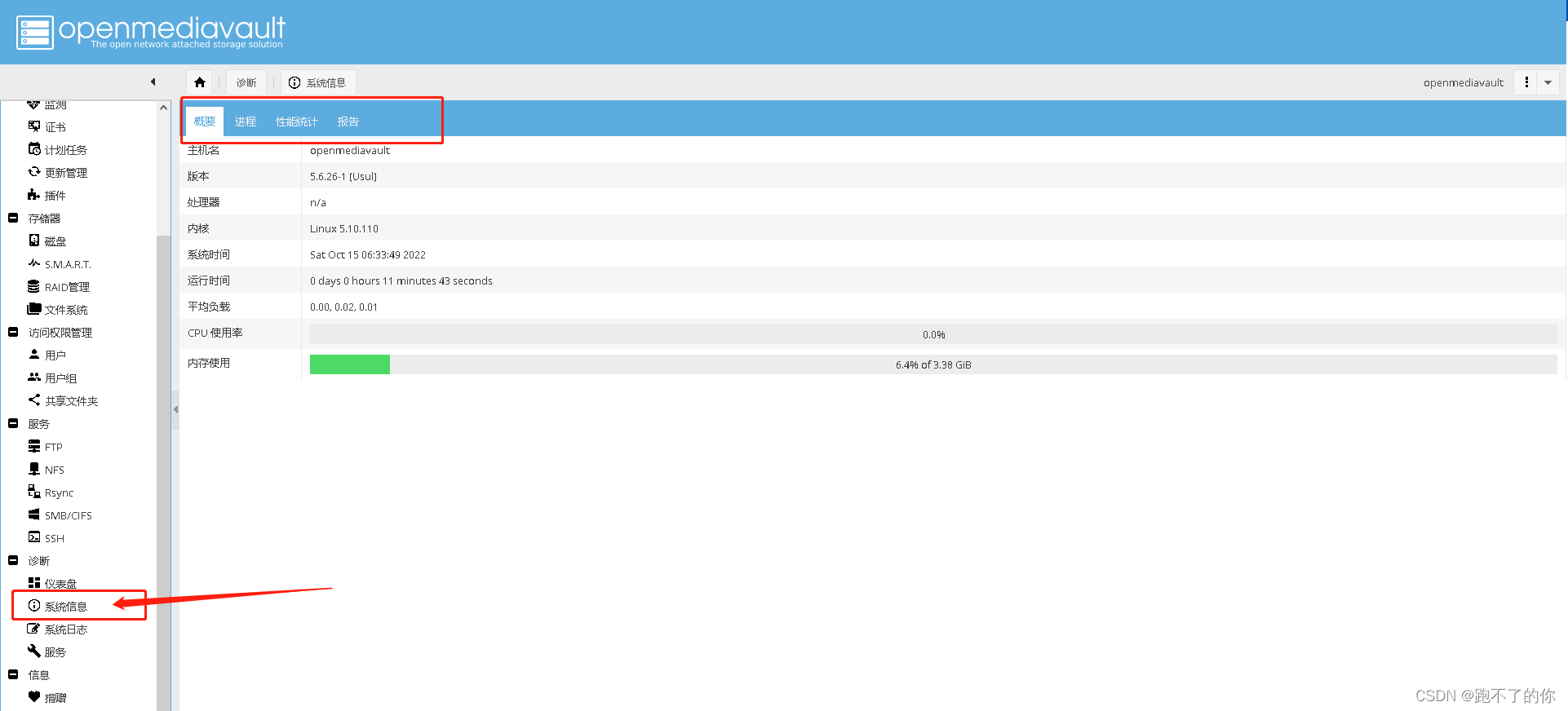Click the 内存使用 progress bar
Image resolution: width=1568 pixels, height=711 pixels.
tap(933, 364)
